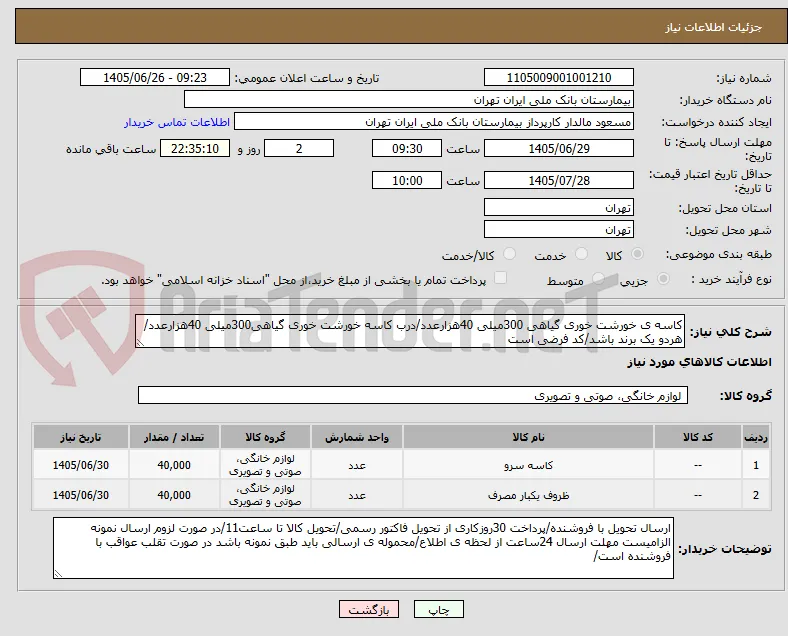The image size is (788, 636).
Task: Click the ردیف column header
Action: pyautogui.click(x=755, y=437)
